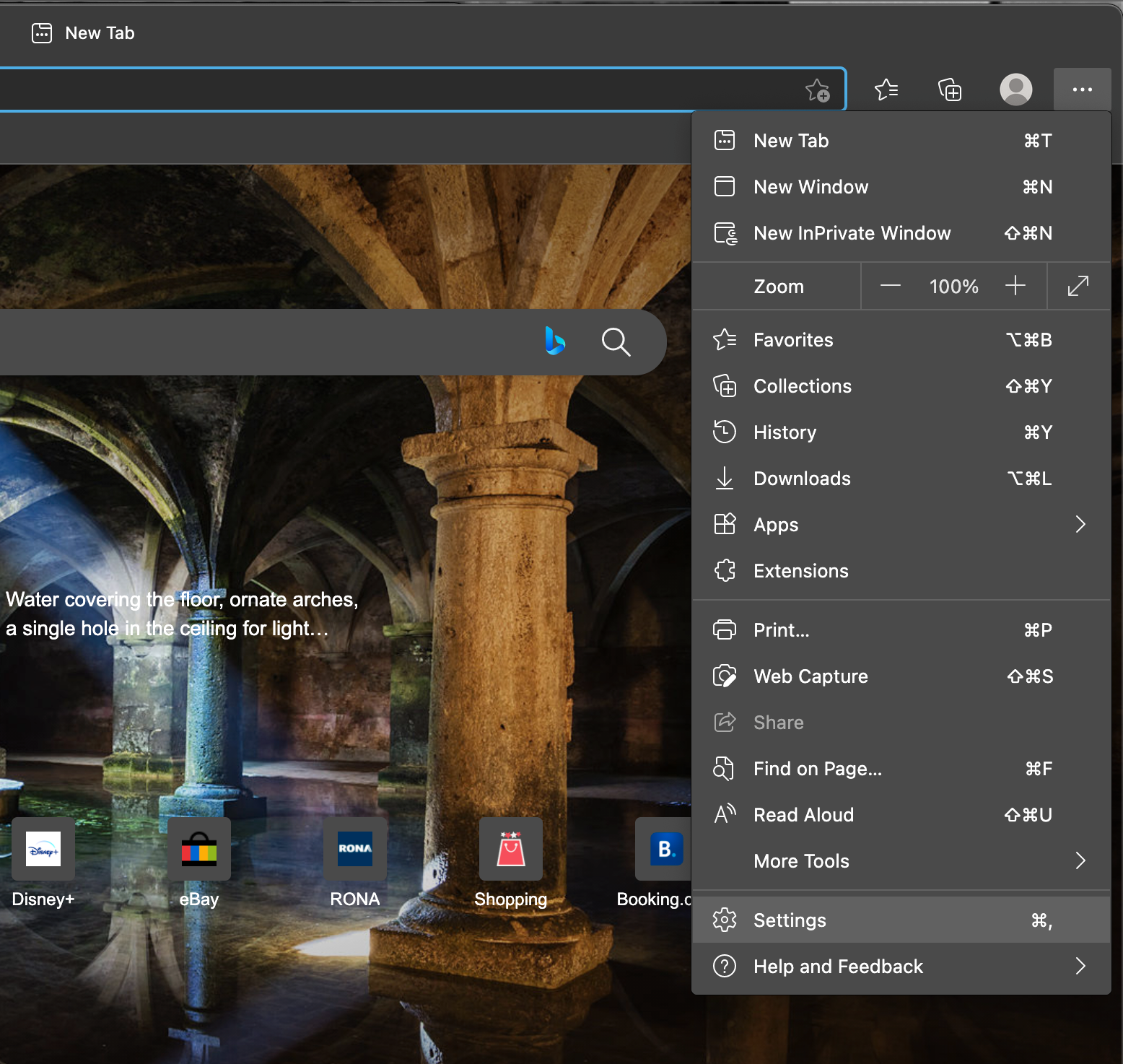Click the add to favorites star icon
1123x1064 pixels.
pos(817,90)
